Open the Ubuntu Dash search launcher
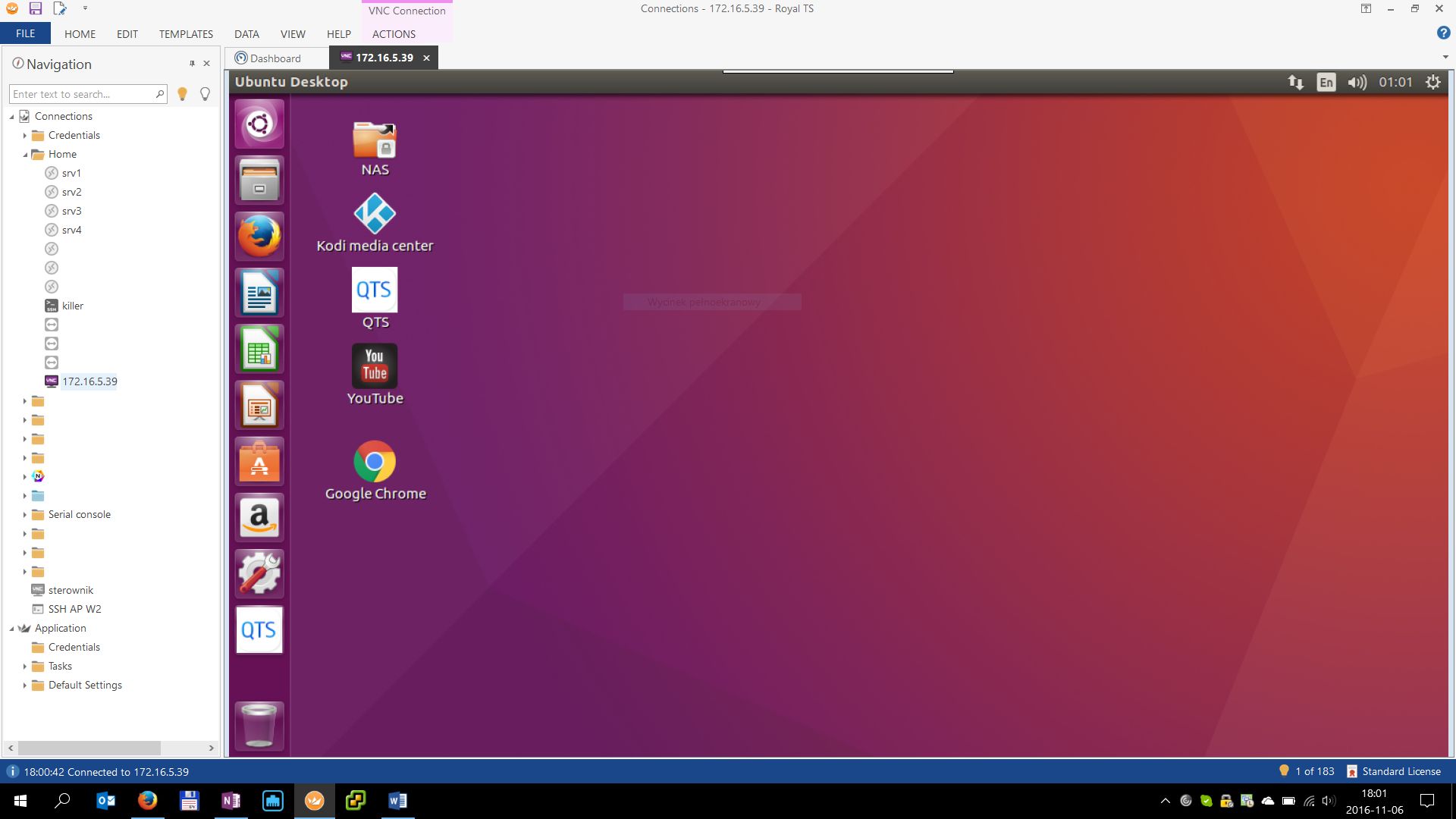 (x=259, y=124)
